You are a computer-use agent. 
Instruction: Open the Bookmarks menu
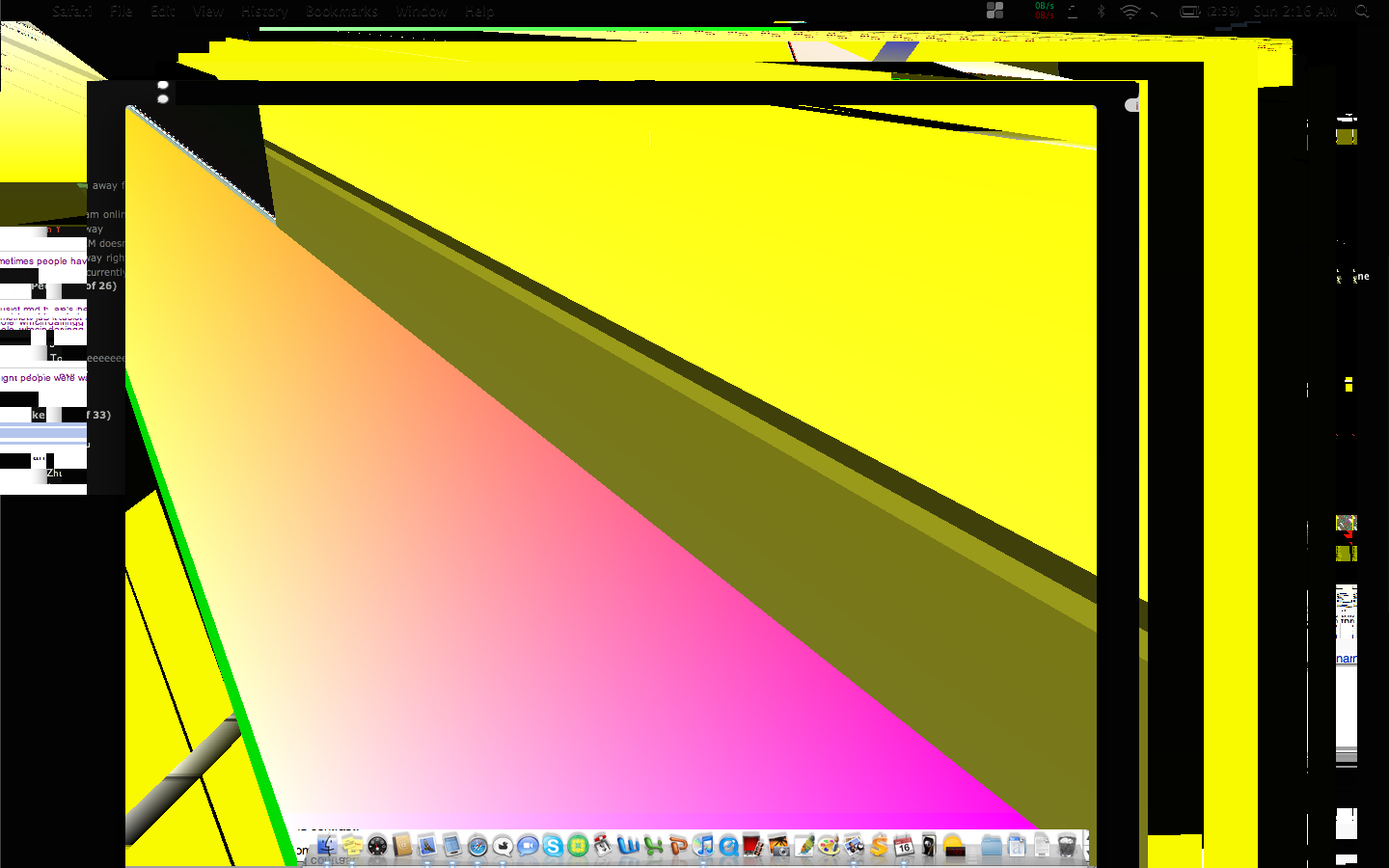click(x=341, y=11)
